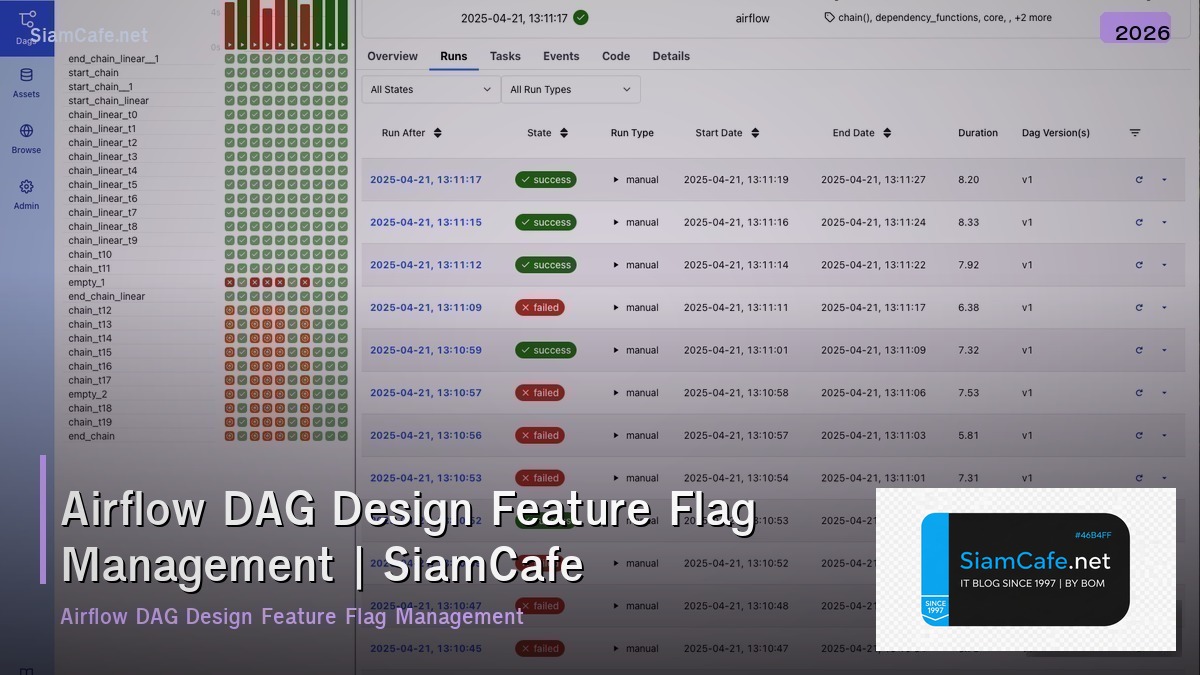1200x675 pixels.
Task: Open the Browse section in the sidebar
Action: coord(26,138)
